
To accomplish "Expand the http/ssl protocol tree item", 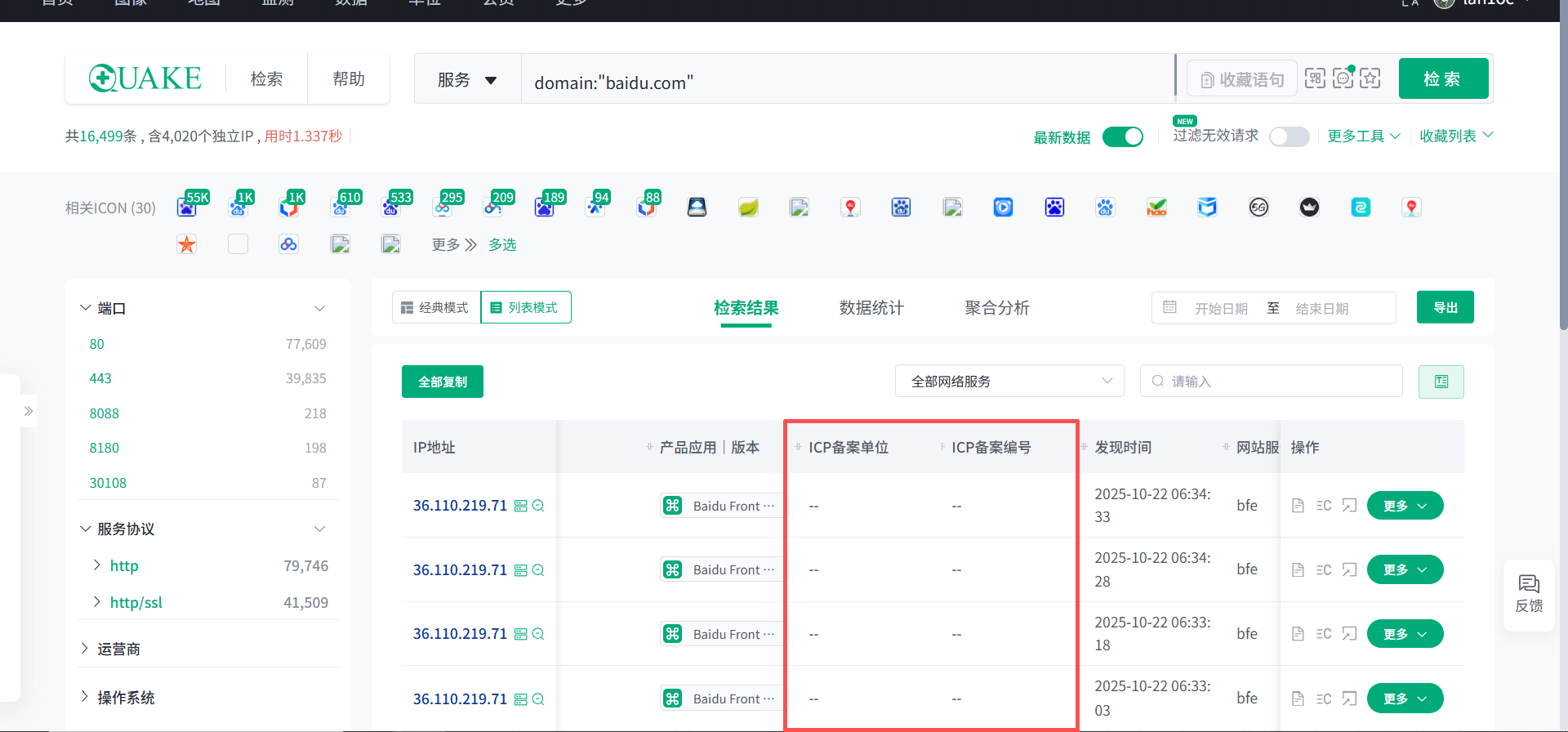I will click(97, 602).
